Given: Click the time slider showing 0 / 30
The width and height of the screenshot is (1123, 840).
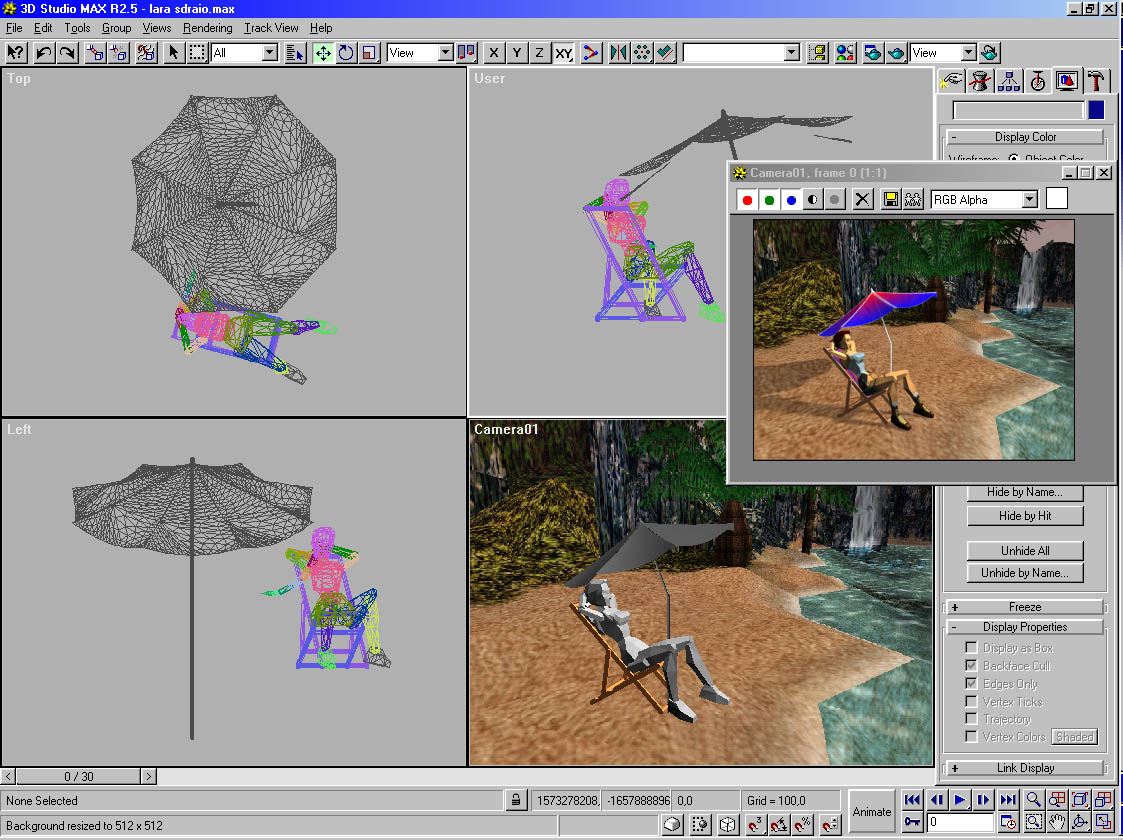Looking at the screenshot, I should pos(79,776).
